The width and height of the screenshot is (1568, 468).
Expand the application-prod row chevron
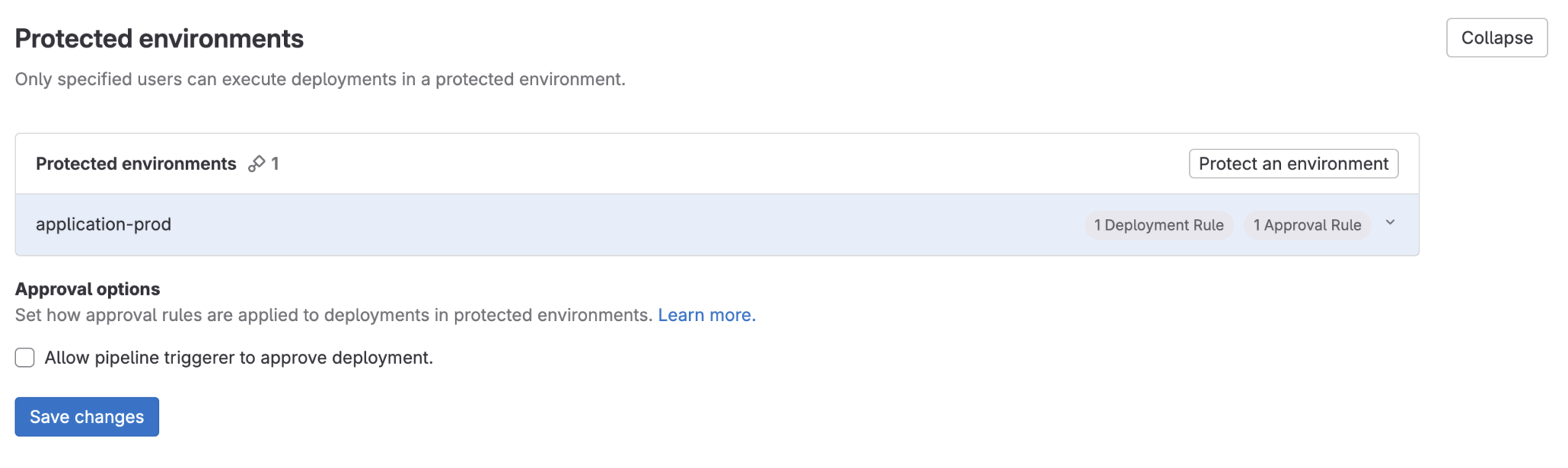(x=1390, y=223)
